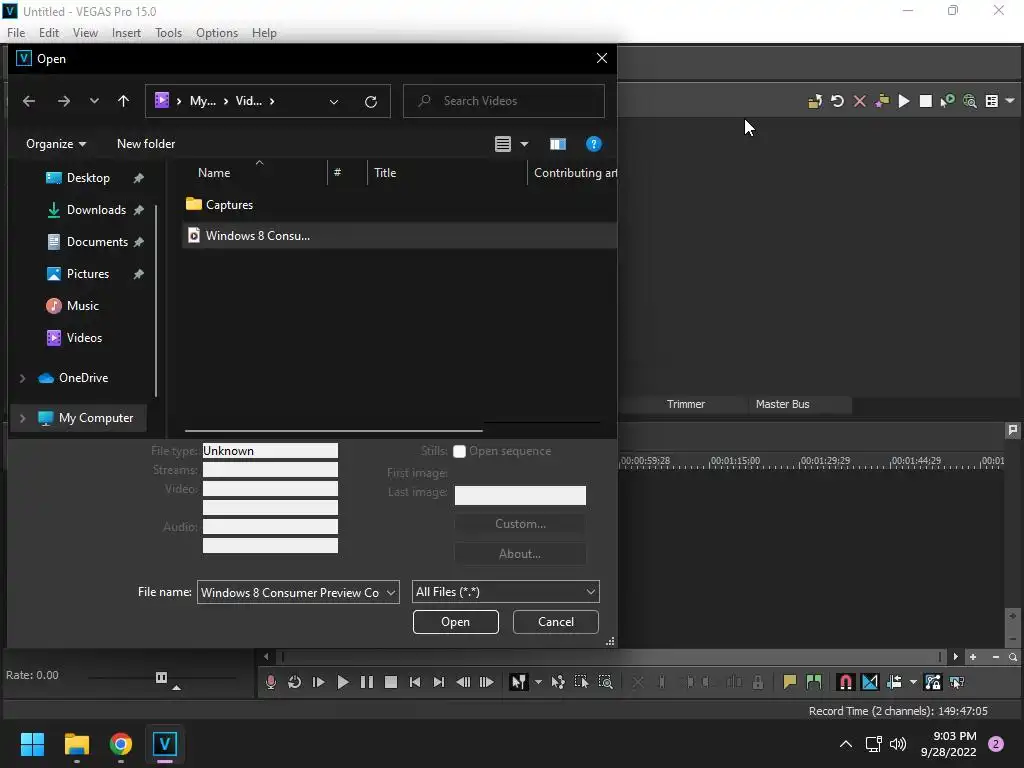
Task: Click the blue Help icon in the dialog
Action: (x=594, y=144)
